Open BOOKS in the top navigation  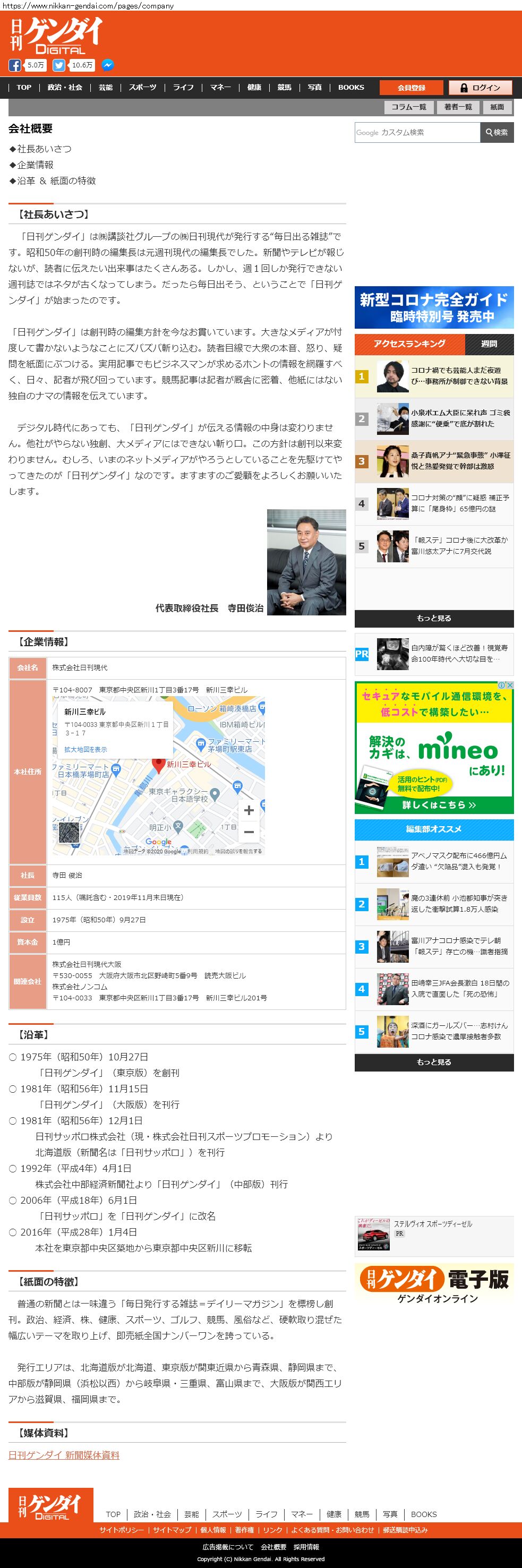pyautogui.click(x=351, y=88)
